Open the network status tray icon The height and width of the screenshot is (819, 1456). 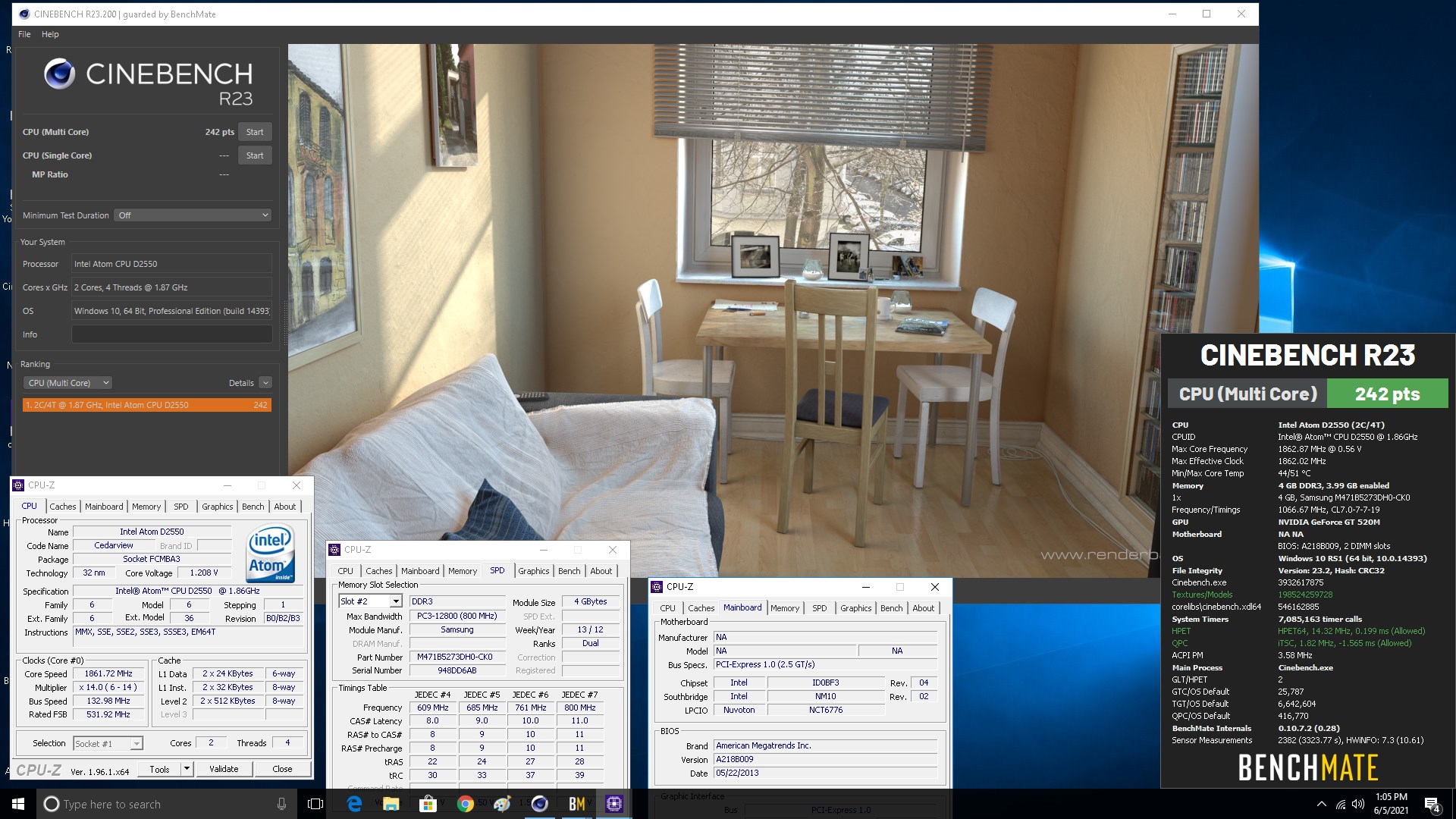coord(1341,804)
